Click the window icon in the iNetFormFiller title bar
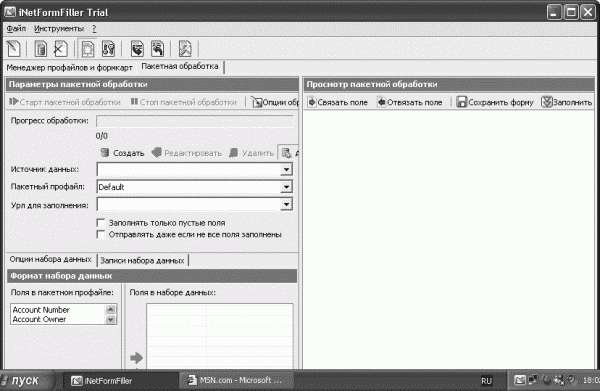Screen dimensions: 600x391 (x=10, y=13)
